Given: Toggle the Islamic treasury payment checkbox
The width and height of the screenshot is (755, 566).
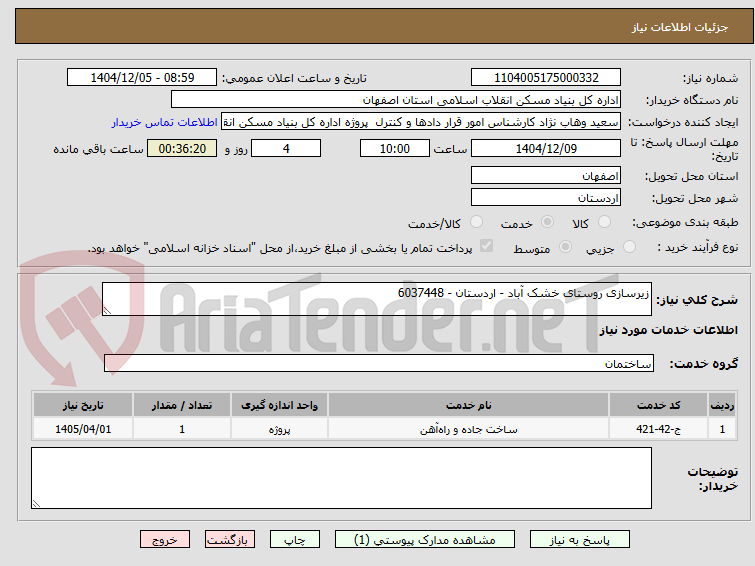Looking at the screenshot, I should 486,246.
